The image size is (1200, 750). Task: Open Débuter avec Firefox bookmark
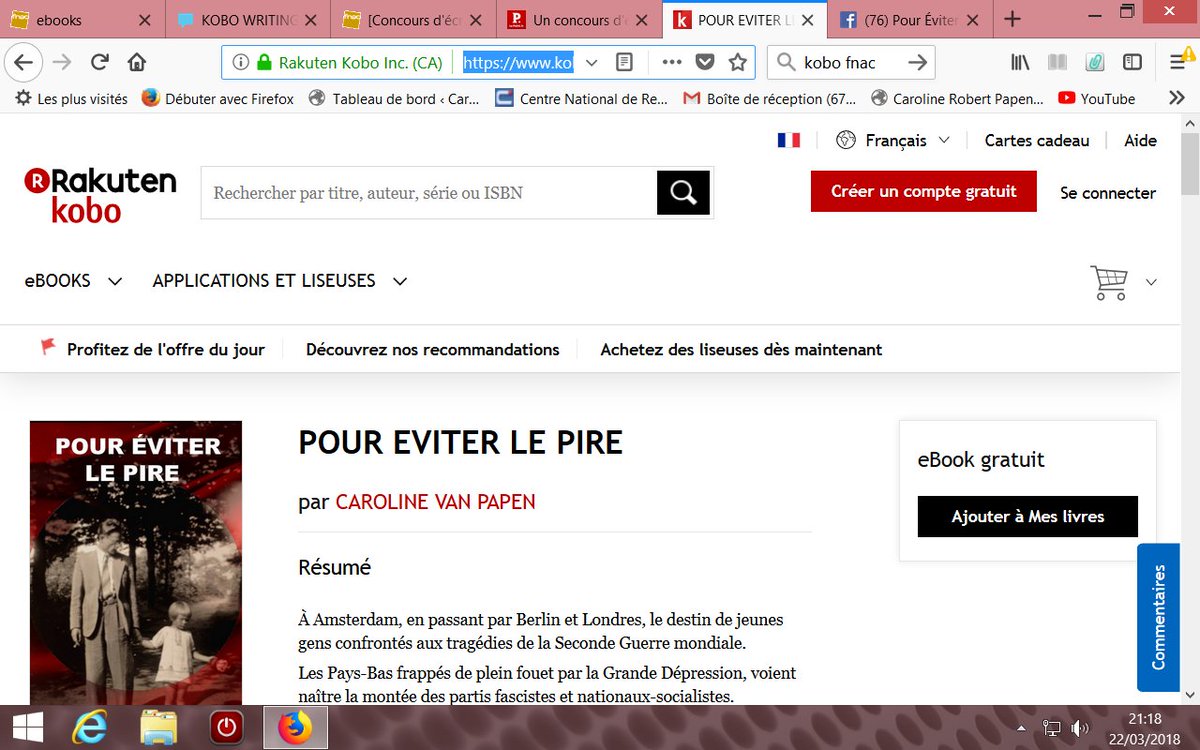[218, 98]
